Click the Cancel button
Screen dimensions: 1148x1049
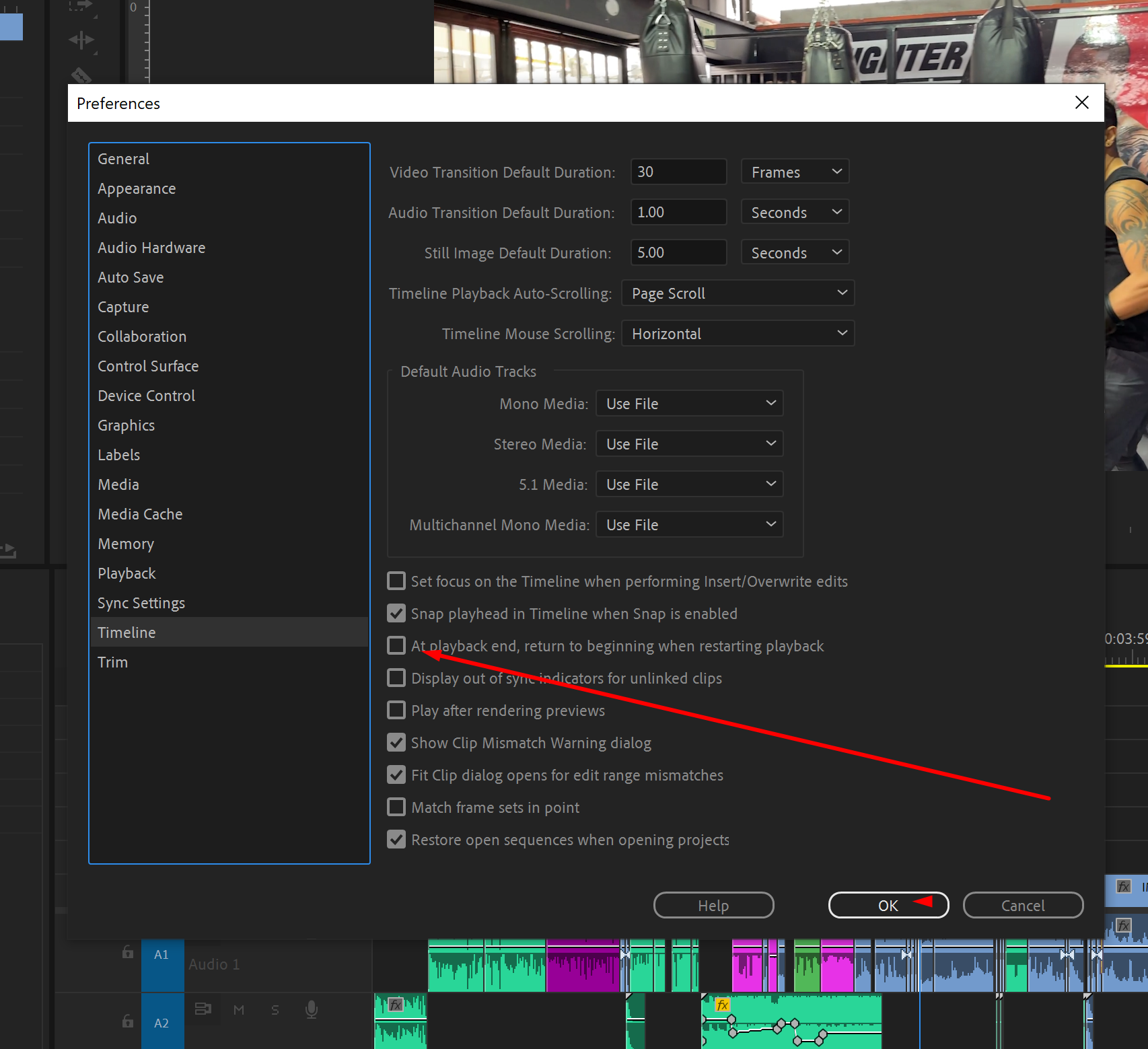point(1023,905)
